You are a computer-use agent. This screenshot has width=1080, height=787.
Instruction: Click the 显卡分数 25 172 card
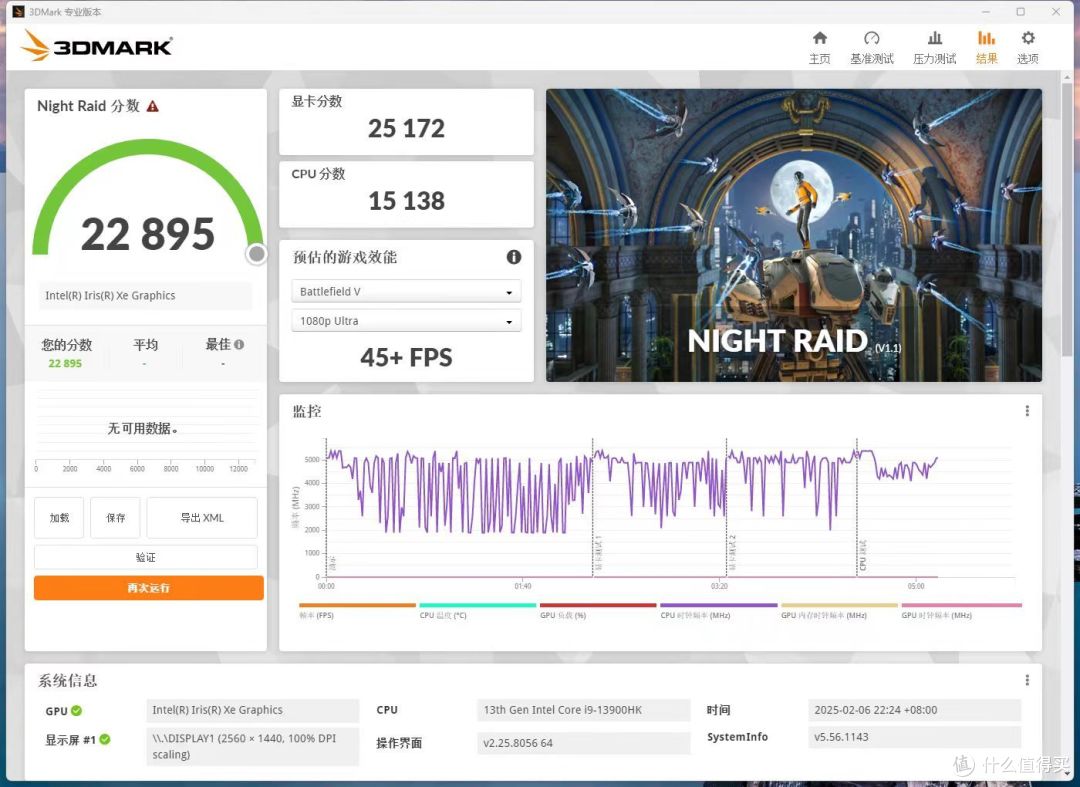(406, 121)
